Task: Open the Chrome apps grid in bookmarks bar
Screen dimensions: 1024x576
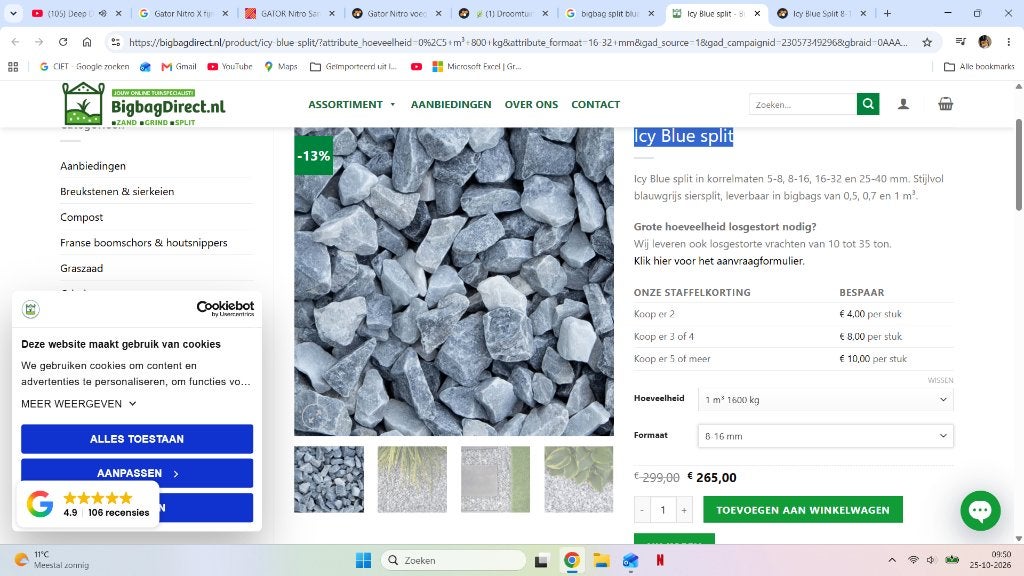Action: point(13,67)
